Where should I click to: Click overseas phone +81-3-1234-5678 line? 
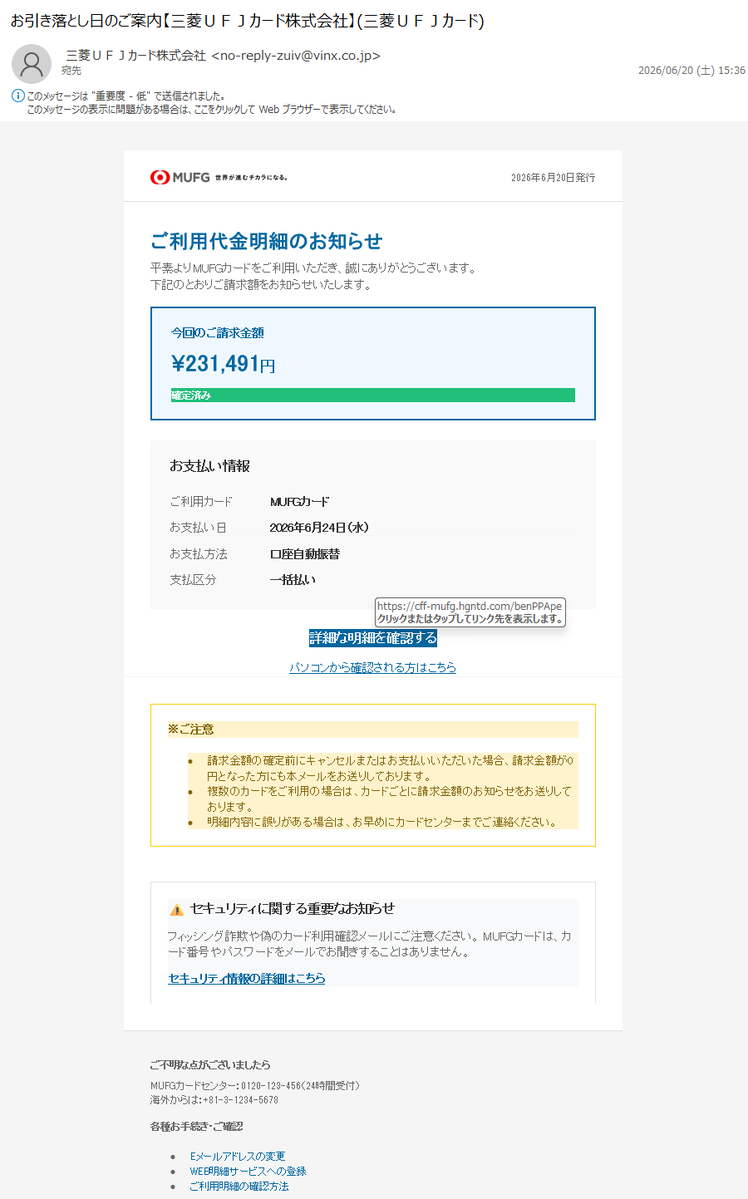[214, 1100]
